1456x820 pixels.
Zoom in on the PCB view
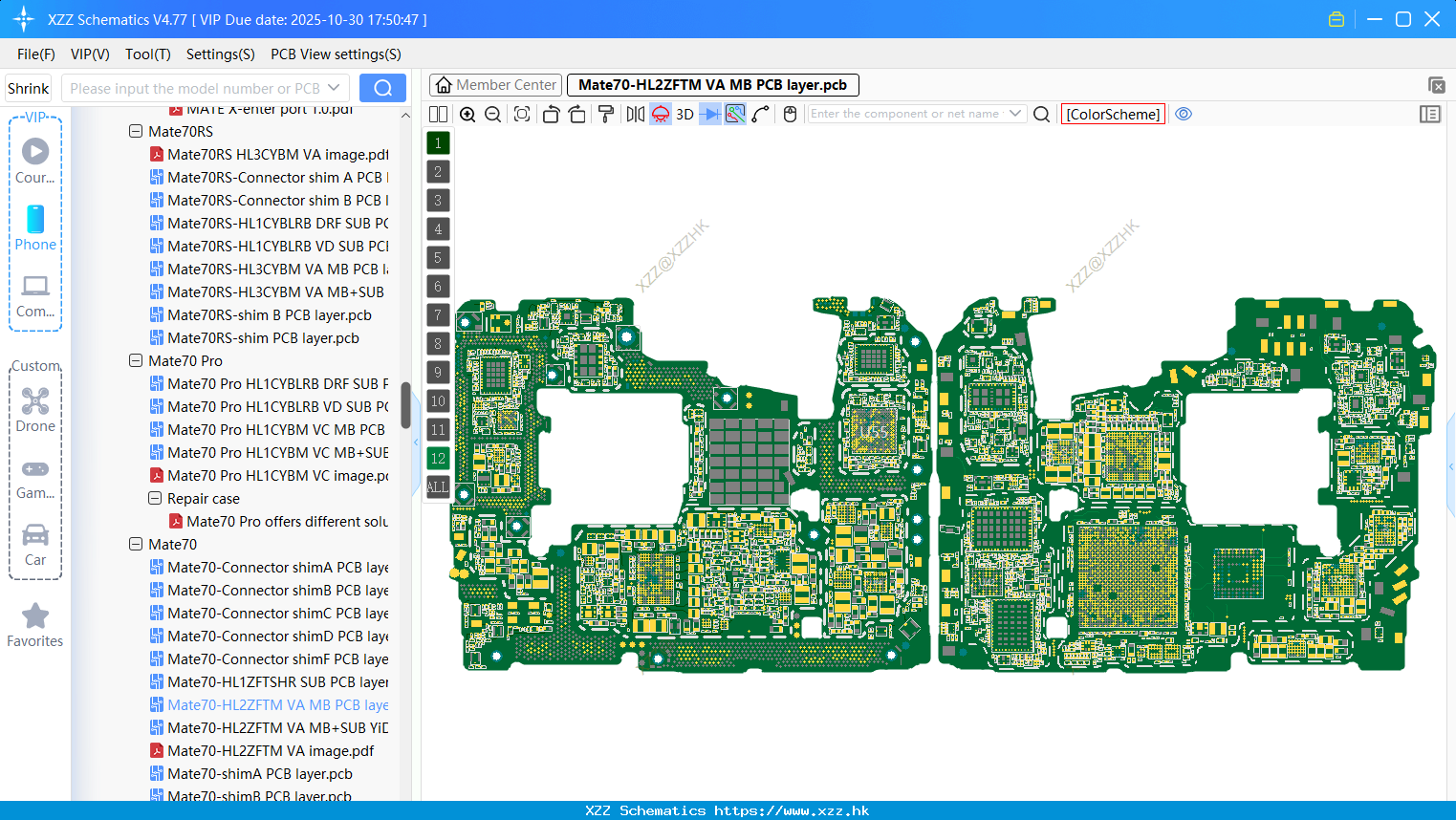pyautogui.click(x=467, y=114)
